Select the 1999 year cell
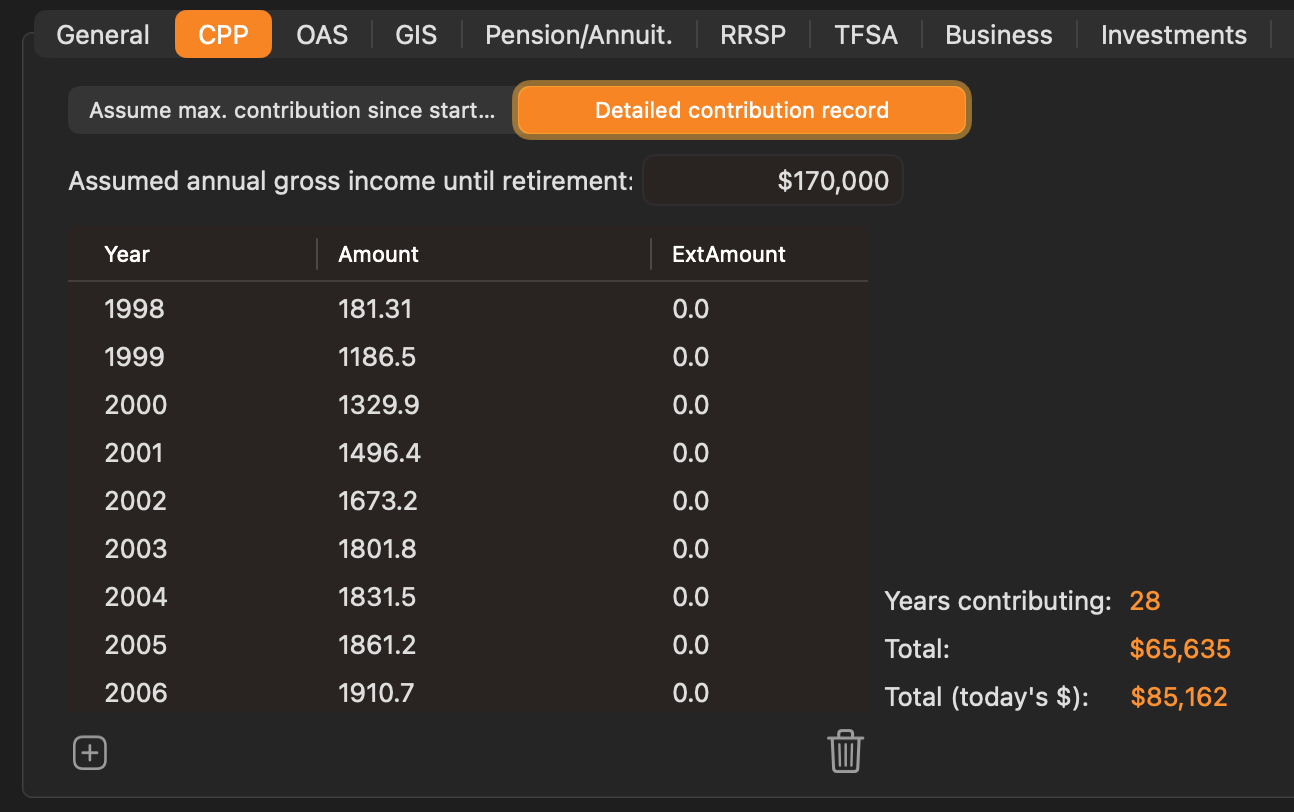Image resolution: width=1294 pixels, height=812 pixels. (x=134, y=357)
